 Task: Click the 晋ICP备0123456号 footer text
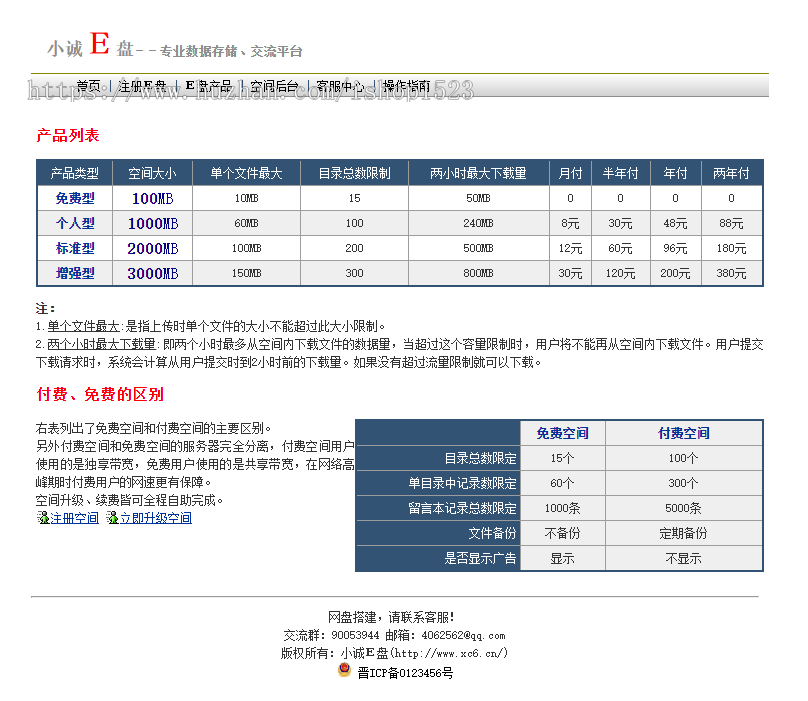[x=405, y=673]
